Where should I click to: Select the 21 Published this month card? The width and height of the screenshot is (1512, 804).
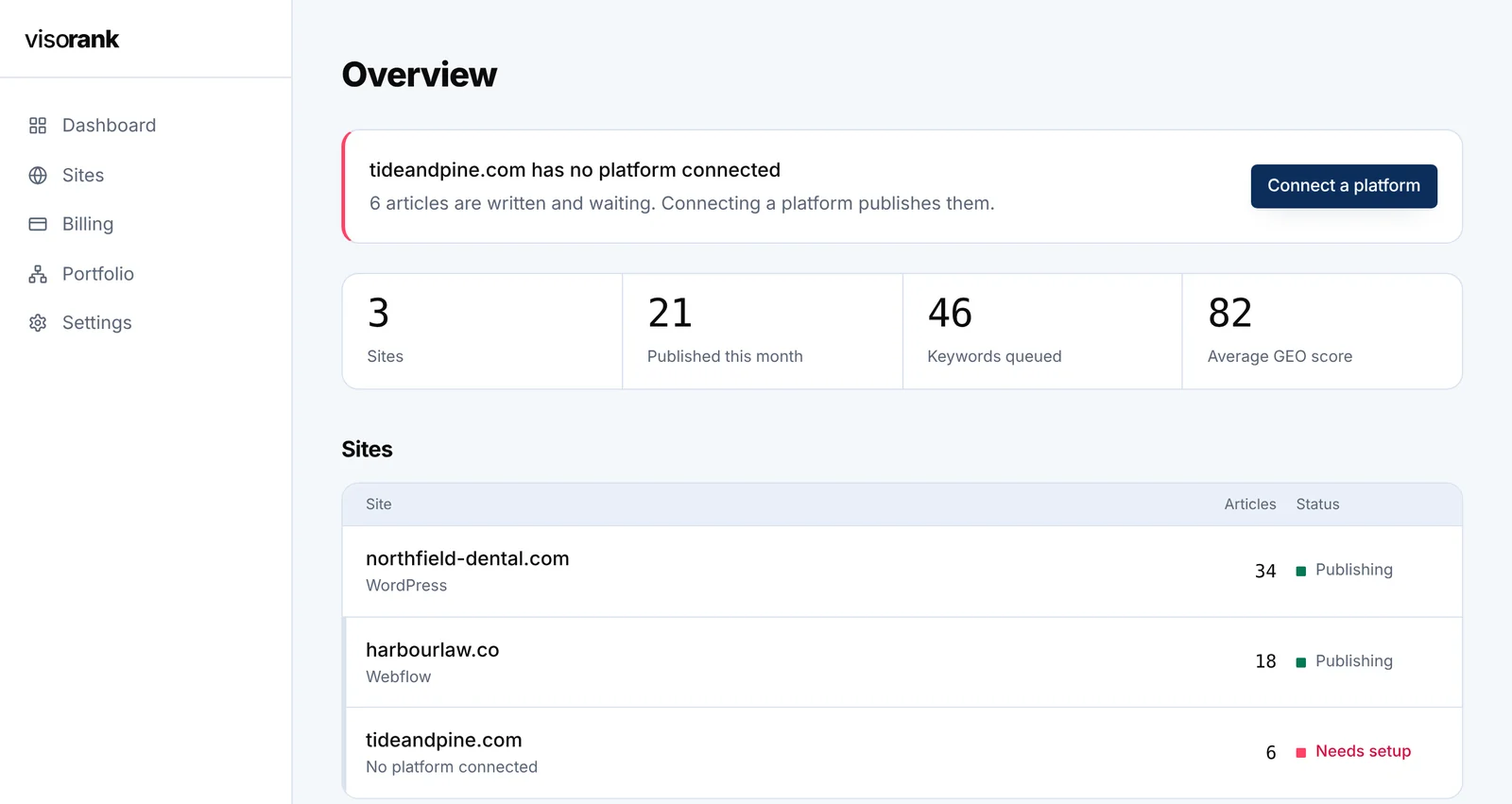click(x=763, y=332)
